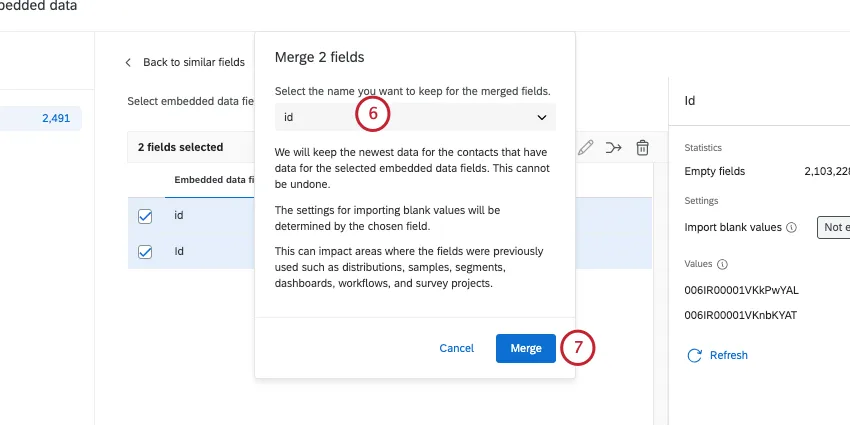850x425 pixels.
Task: Click the pencil edit icon
Action: click(586, 147)
